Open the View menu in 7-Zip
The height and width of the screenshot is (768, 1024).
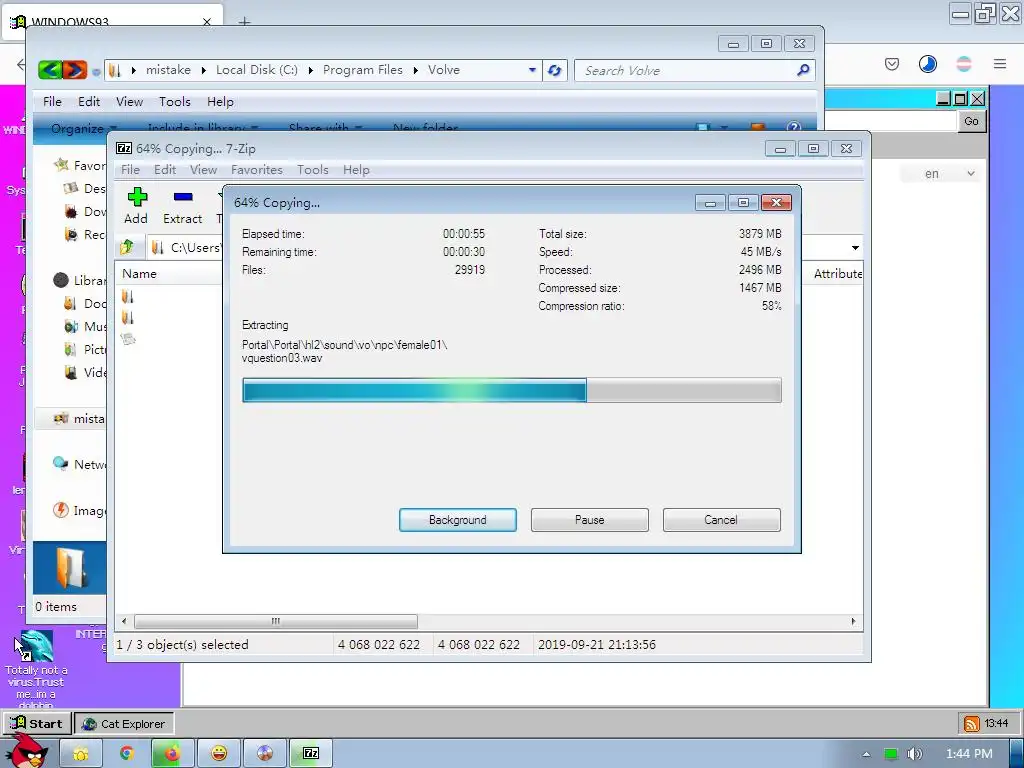(203, 170)
